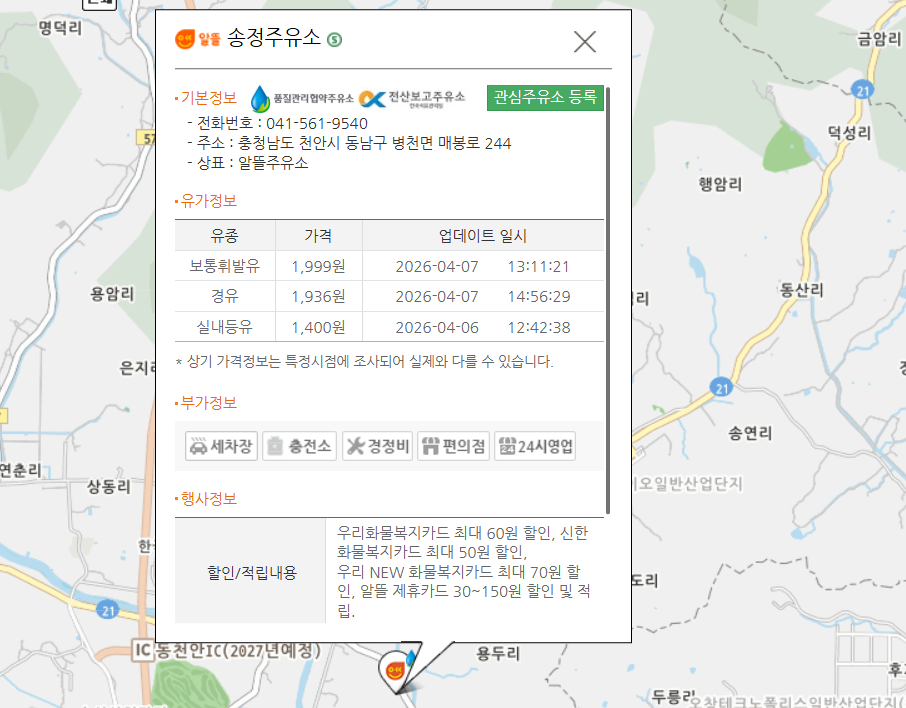Click the 품질관리협약주유소 badge
Image resolution: width=906 pixels, height=708 pixels.
tap(301, 98)
